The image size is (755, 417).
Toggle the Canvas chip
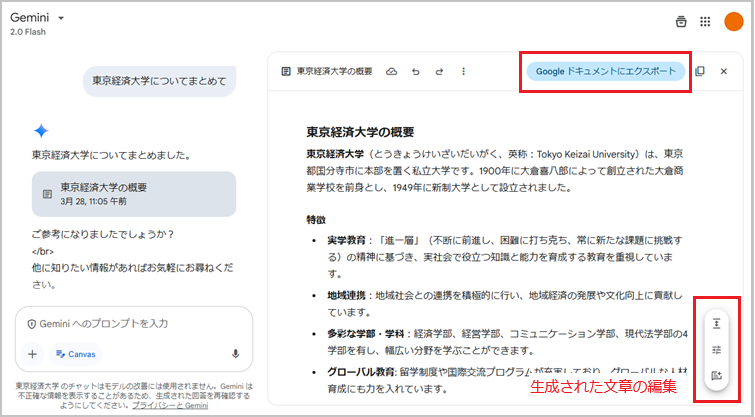coord(76,354)
